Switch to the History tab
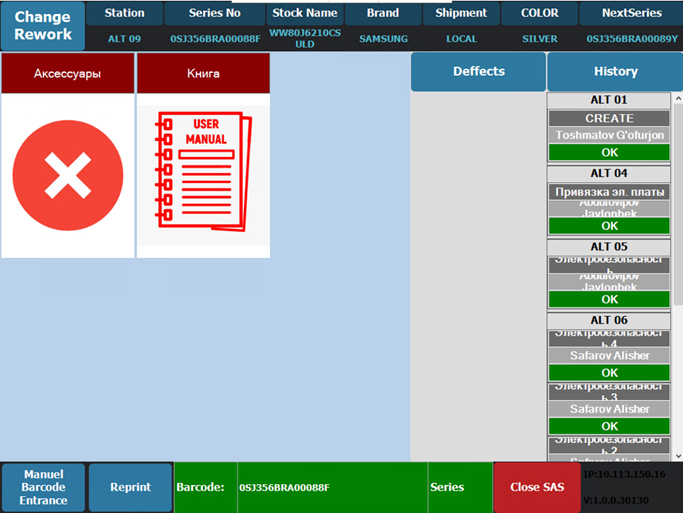This screenshot has width=683, height=513. pyautogui.click(x=615, y=72)
